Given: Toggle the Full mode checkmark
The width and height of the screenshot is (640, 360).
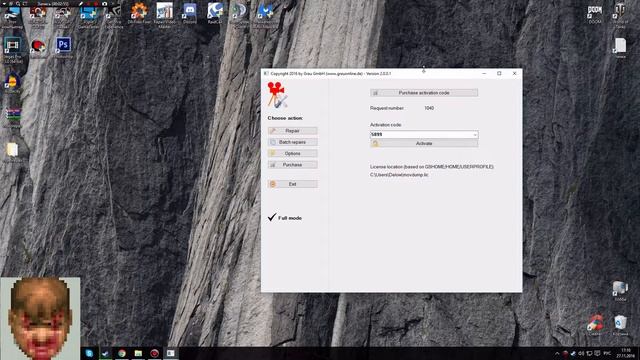Looking at the screenshot, I should (x=272, y=218).
